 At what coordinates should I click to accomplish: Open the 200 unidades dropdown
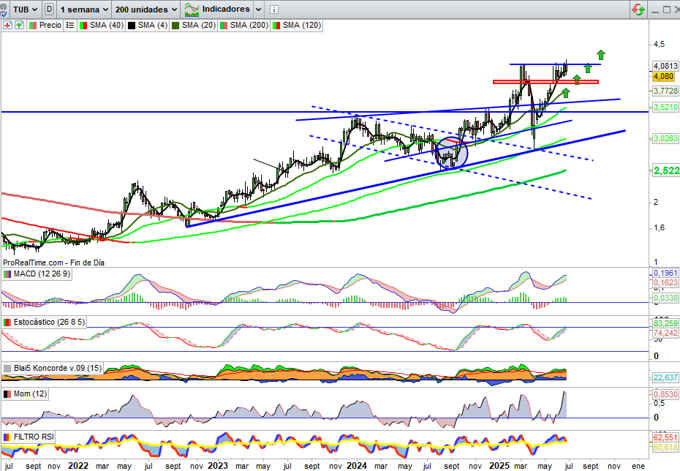click(x=146, y=9)
